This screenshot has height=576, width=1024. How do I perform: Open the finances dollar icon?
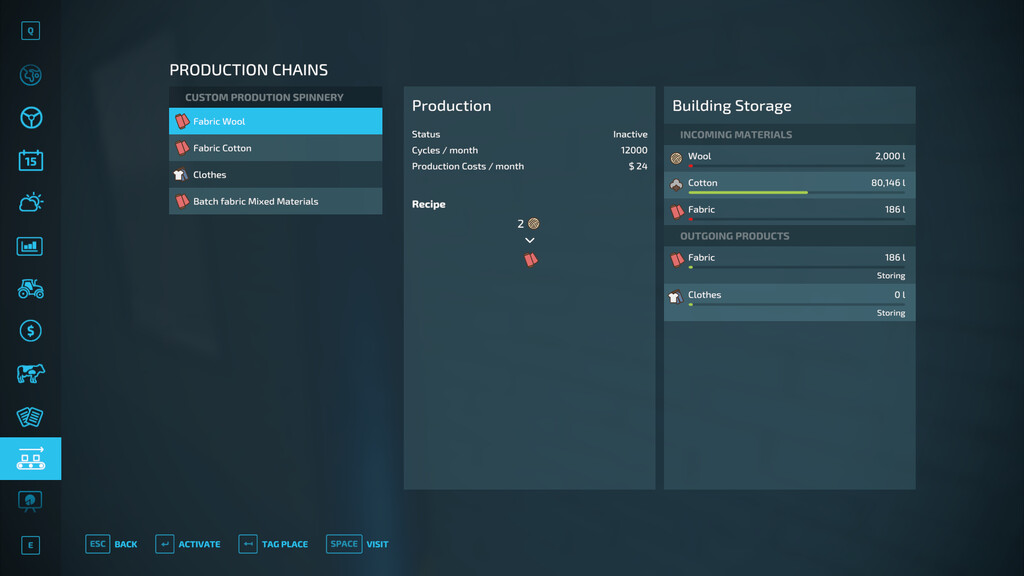[x=30, y=330]
